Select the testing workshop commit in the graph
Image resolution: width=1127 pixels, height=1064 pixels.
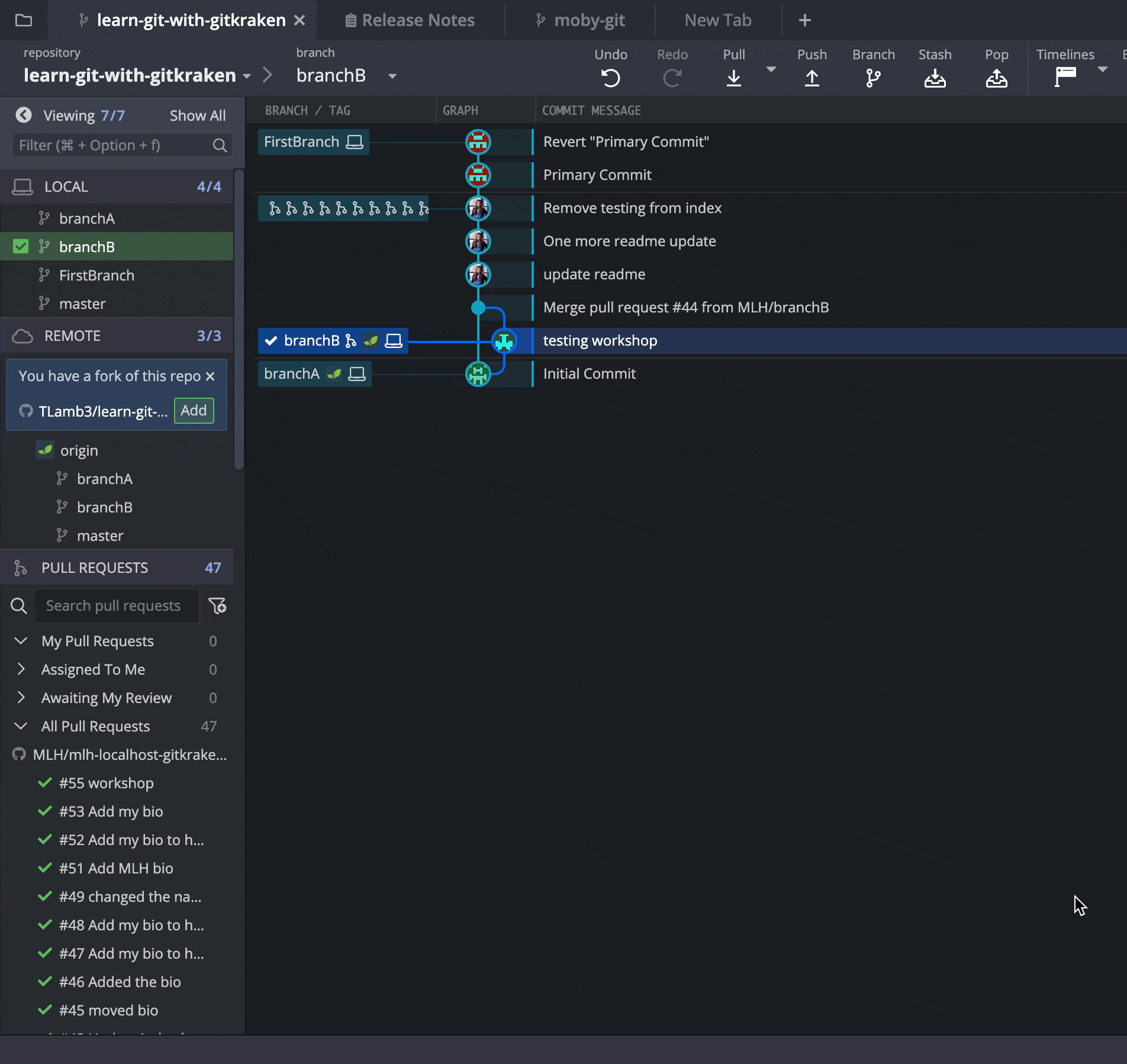coord(600,340)
